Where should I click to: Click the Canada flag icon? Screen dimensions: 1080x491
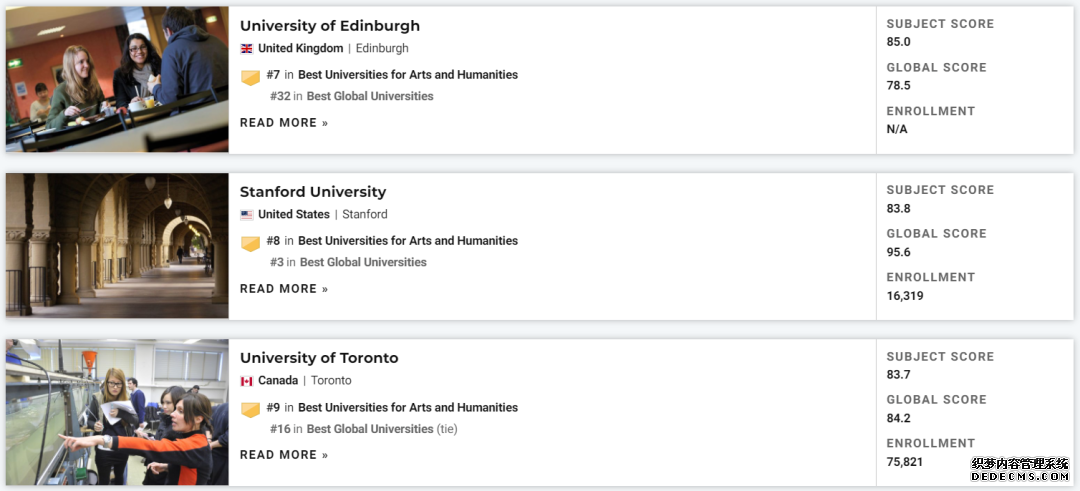[247, 381]
